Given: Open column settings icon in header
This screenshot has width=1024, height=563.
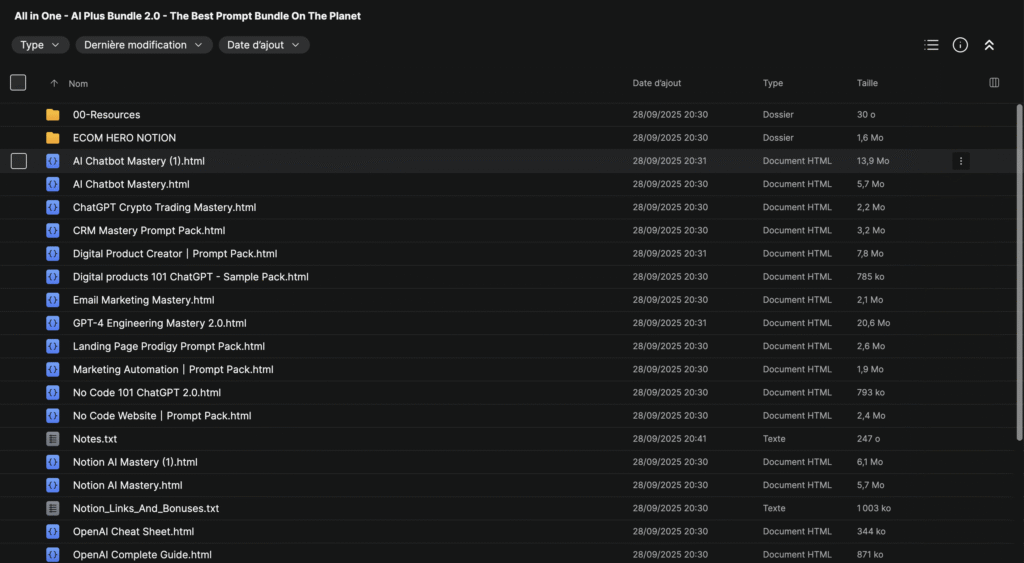Looking at the screenshot, I should [x=994, y=83].
